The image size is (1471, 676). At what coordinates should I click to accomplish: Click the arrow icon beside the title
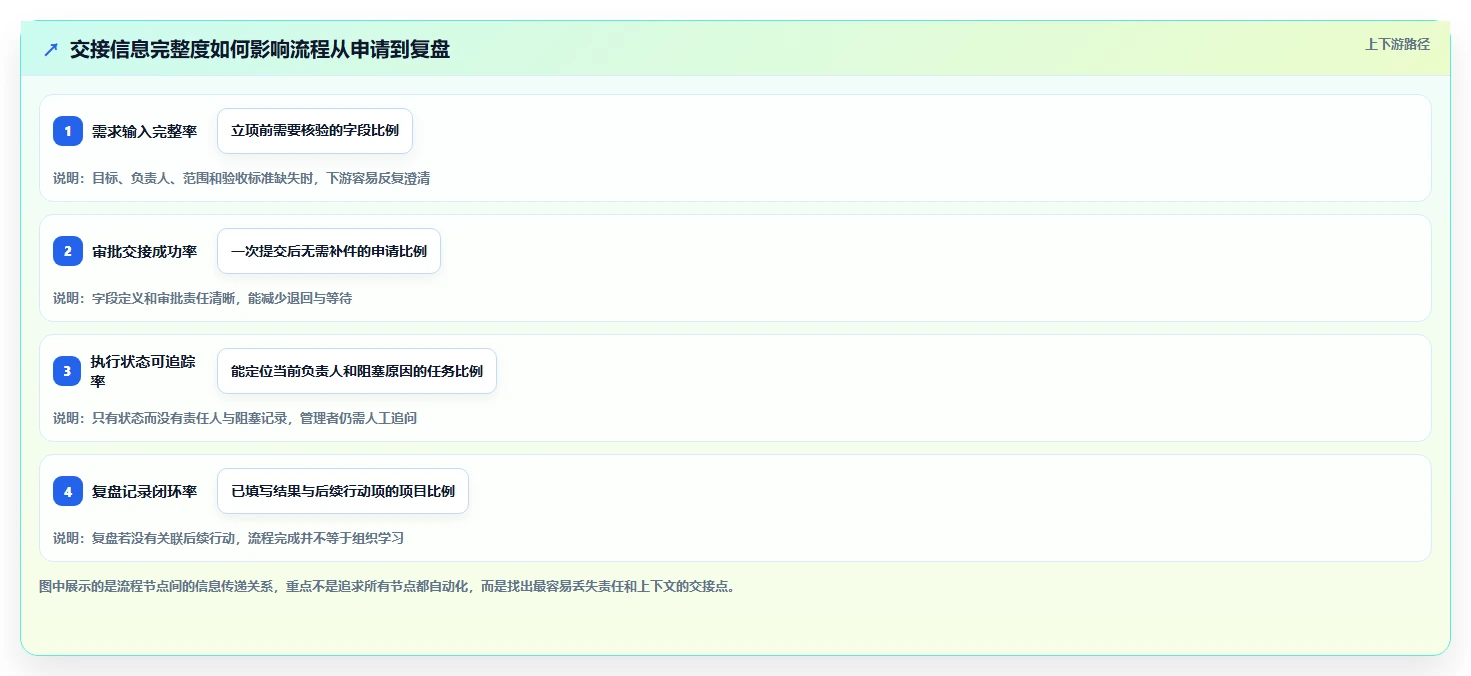51,49
